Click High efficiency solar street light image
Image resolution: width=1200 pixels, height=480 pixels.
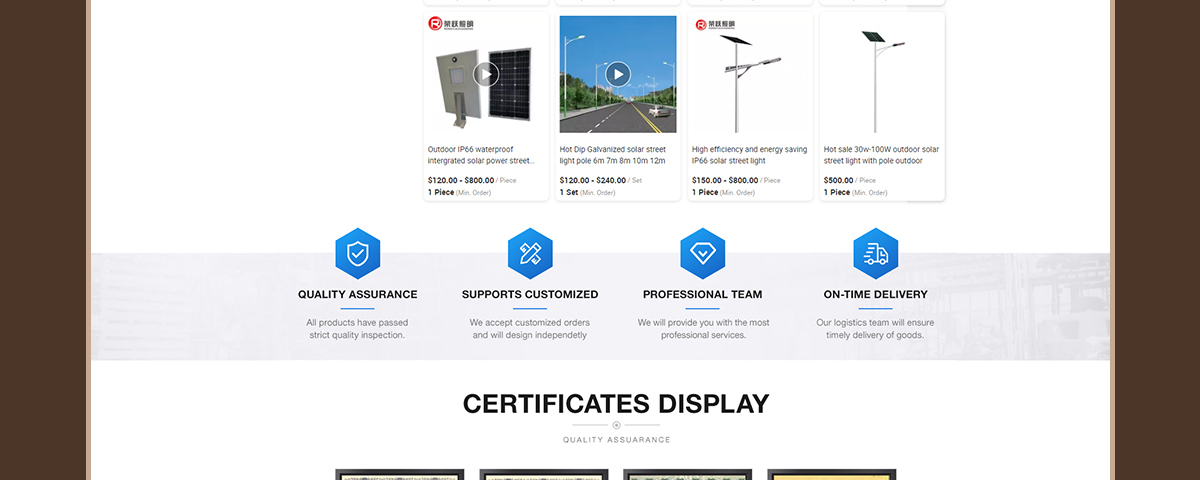[x=750, y=74]
